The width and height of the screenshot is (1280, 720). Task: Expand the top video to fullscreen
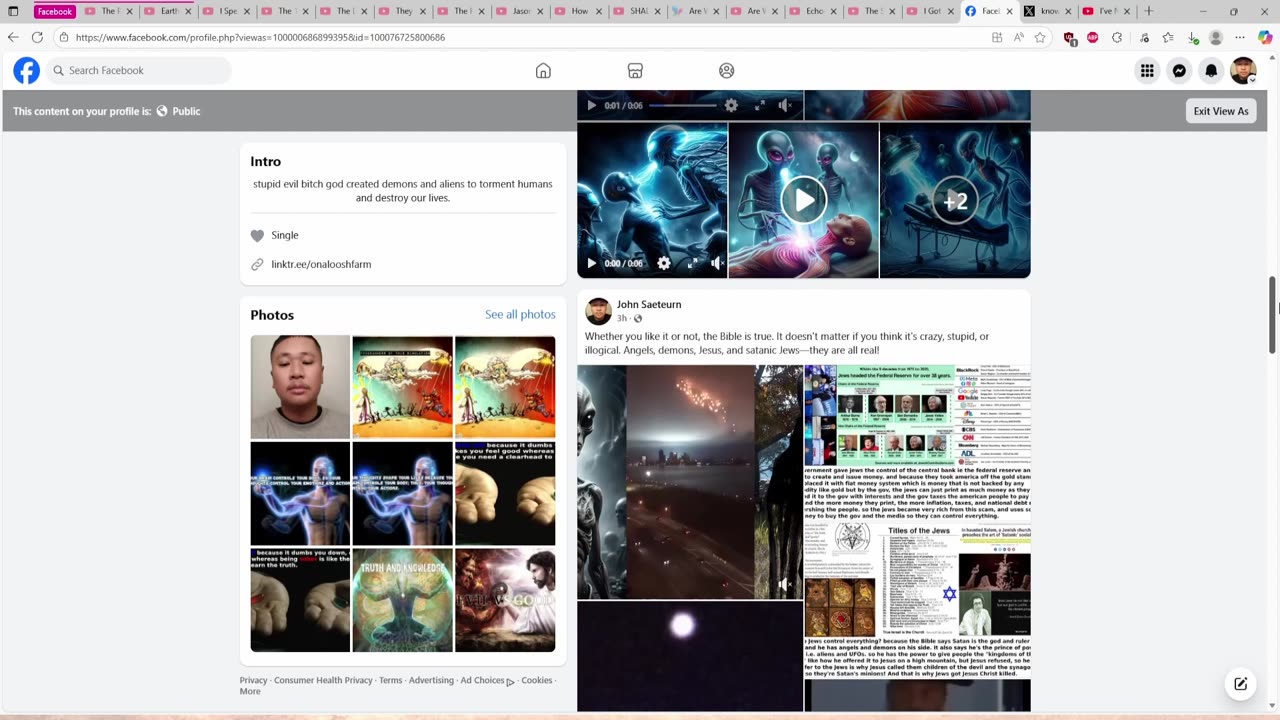(x=759, y=105)
